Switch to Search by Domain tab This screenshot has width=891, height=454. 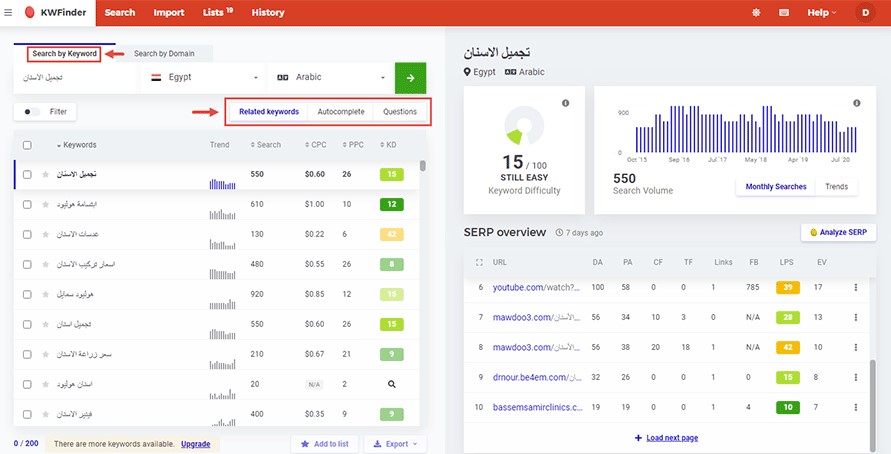click(164, 53)
